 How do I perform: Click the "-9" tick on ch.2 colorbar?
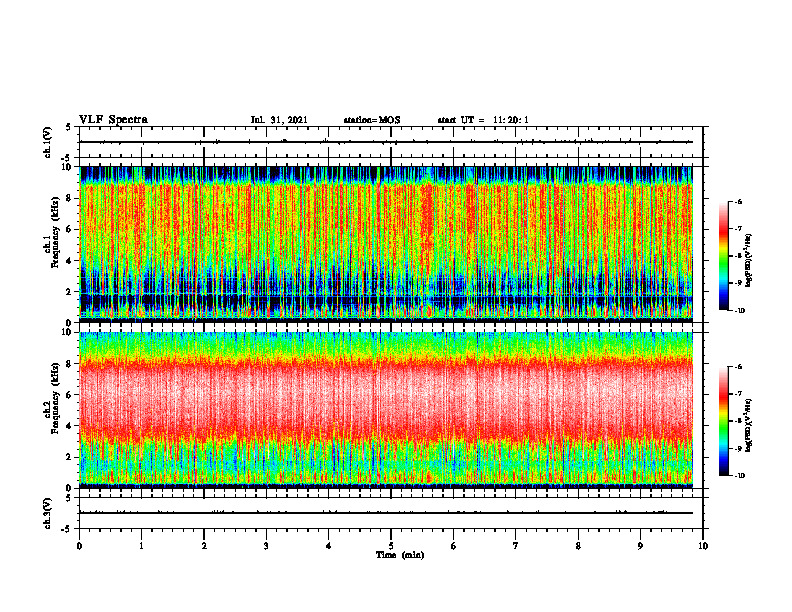pyautogui.click(x=738, y=448)
